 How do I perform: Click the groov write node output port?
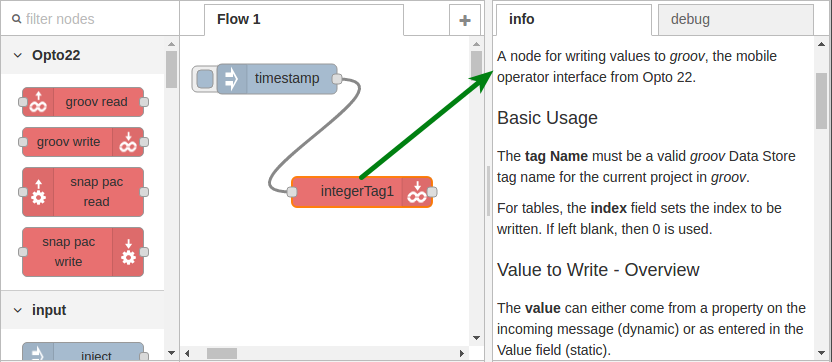(144, 142)
